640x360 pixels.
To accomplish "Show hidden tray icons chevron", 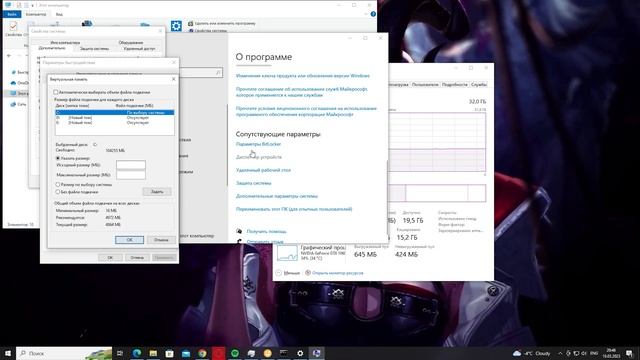I will (560, 353).
